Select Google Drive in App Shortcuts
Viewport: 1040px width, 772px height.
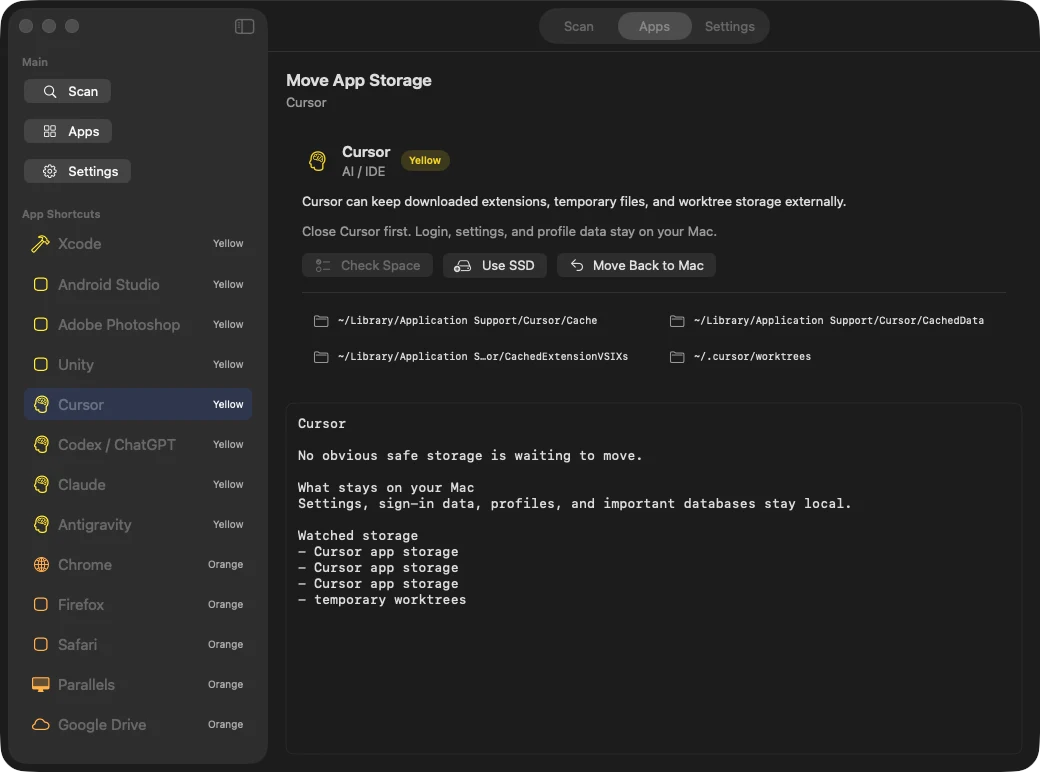138,725
